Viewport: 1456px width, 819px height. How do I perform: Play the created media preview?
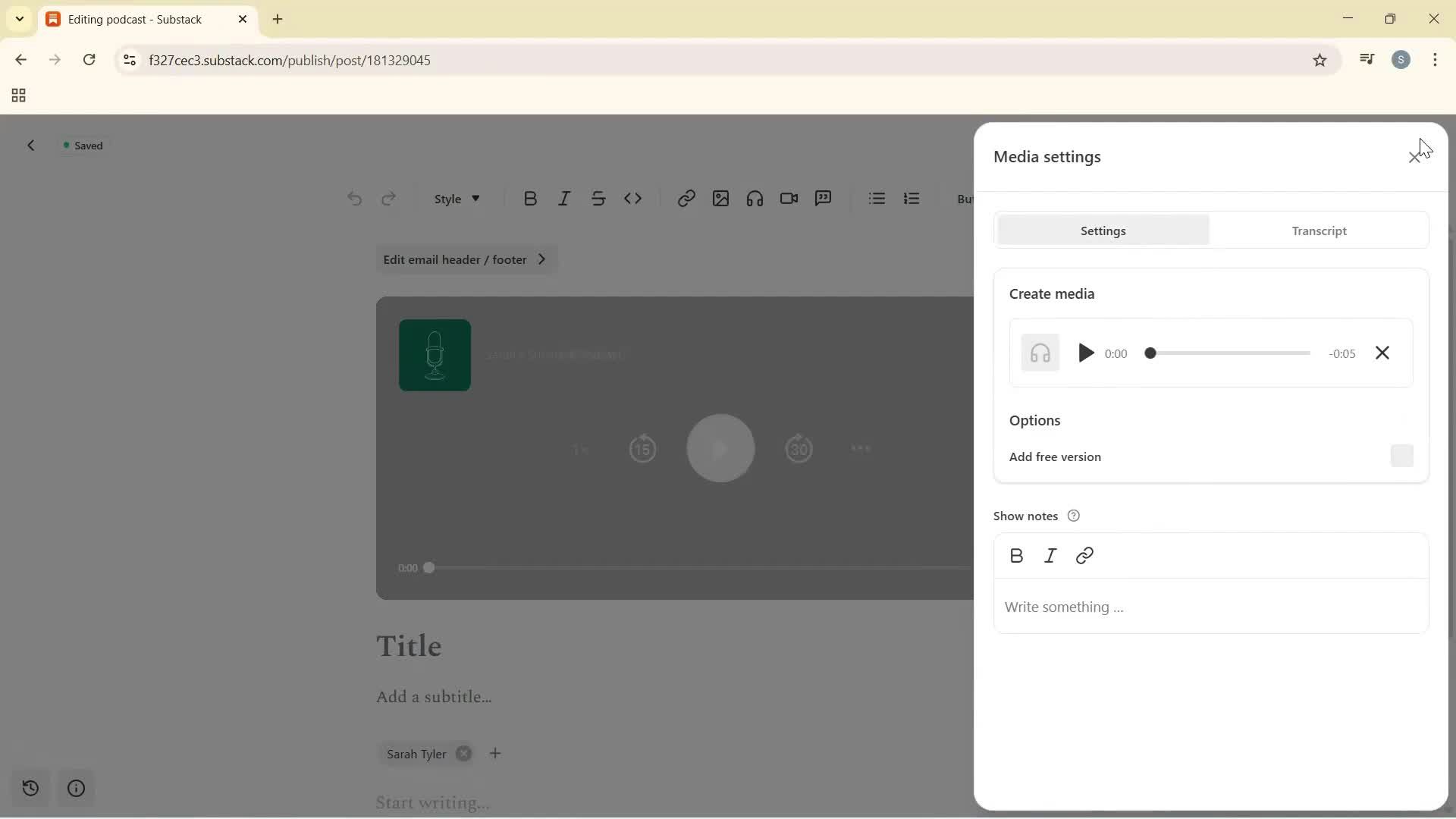click(1086, 353)
